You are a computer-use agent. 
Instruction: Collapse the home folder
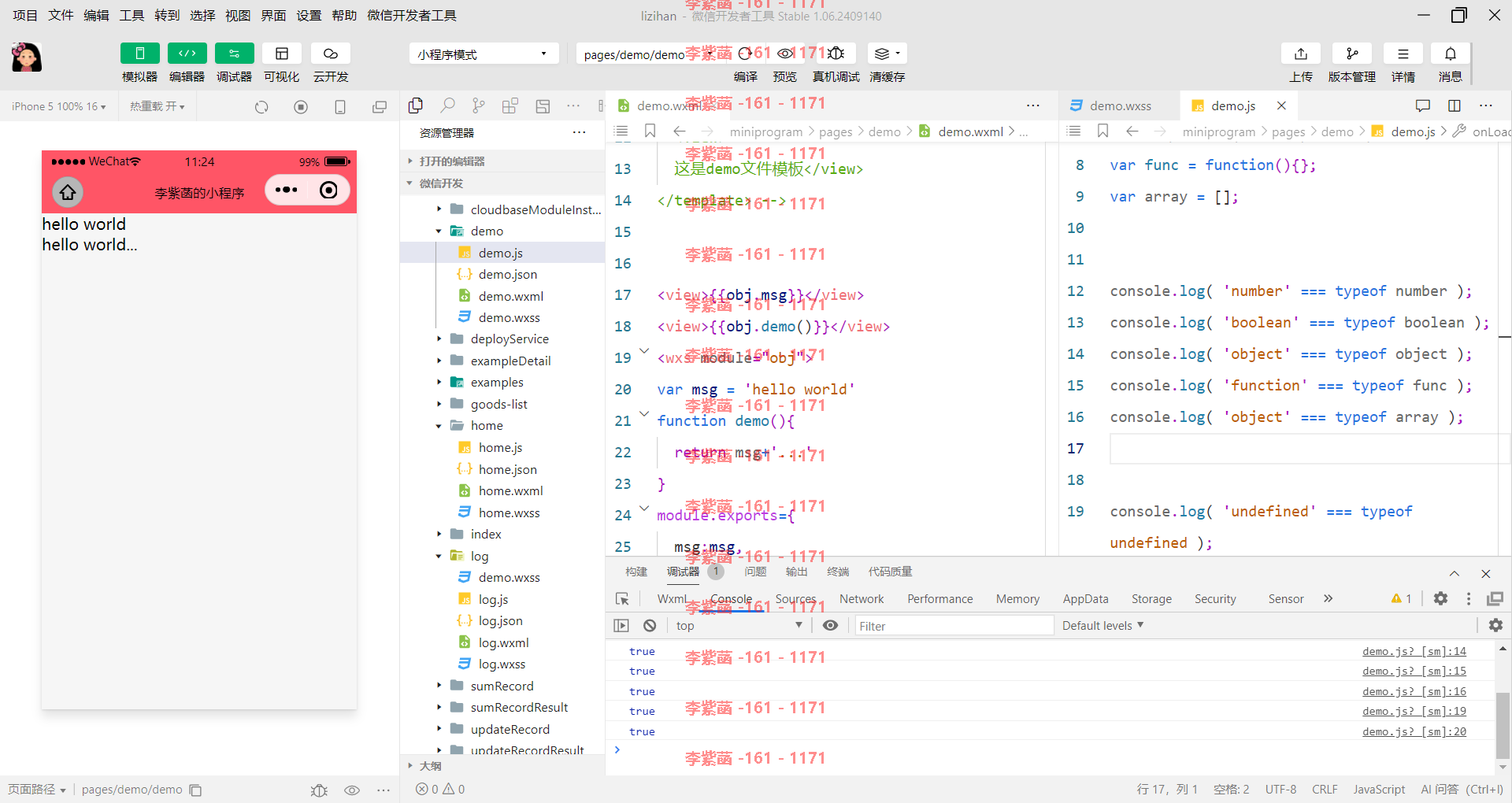(439, 425)
